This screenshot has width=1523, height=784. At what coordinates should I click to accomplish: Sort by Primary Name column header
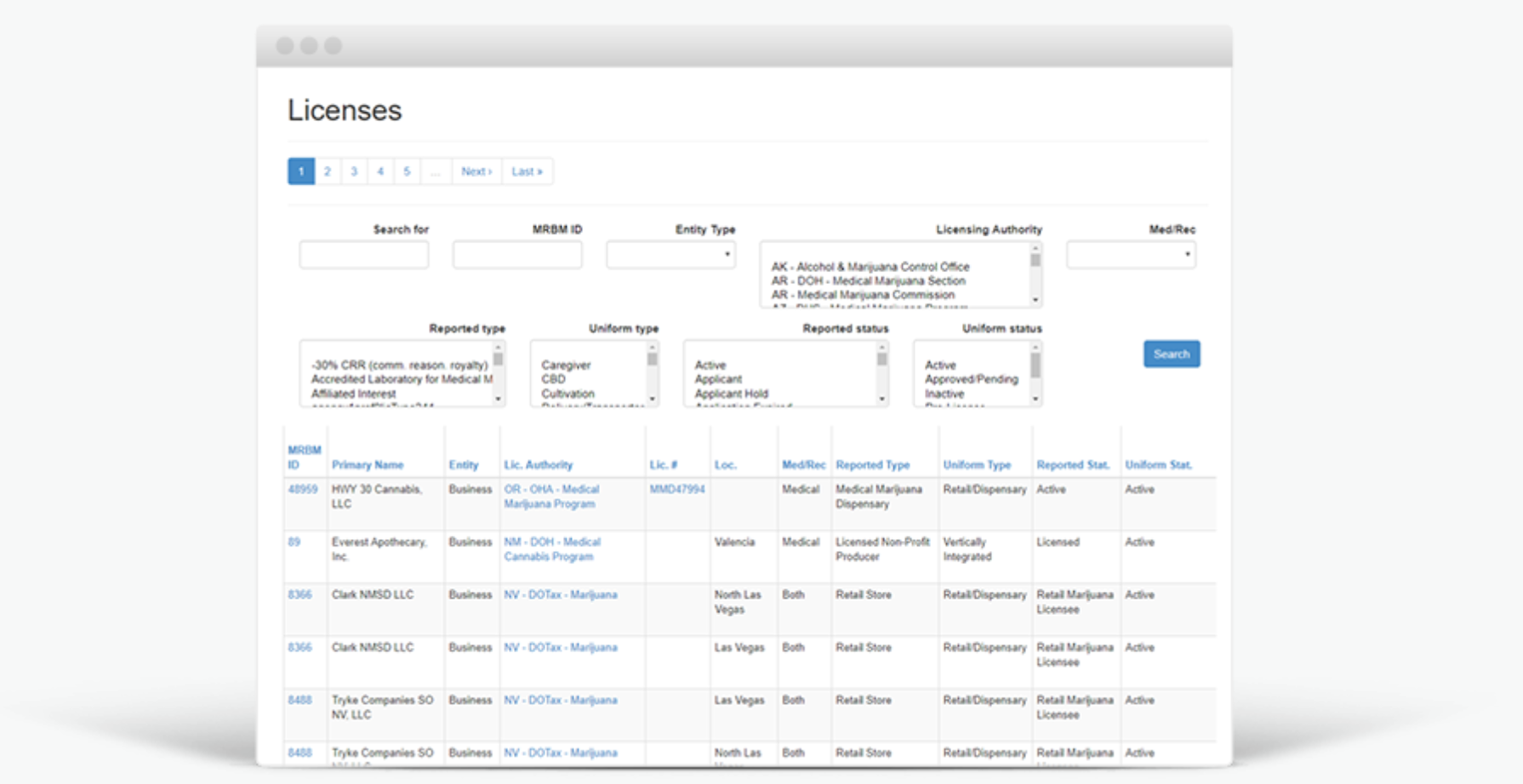coord(368,464)
